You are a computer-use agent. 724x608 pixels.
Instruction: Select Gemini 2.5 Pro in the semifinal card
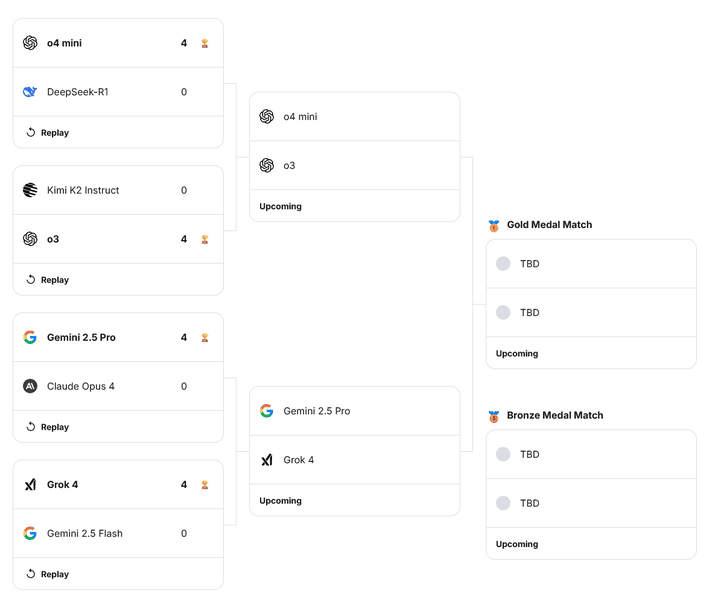pos(316,411)
